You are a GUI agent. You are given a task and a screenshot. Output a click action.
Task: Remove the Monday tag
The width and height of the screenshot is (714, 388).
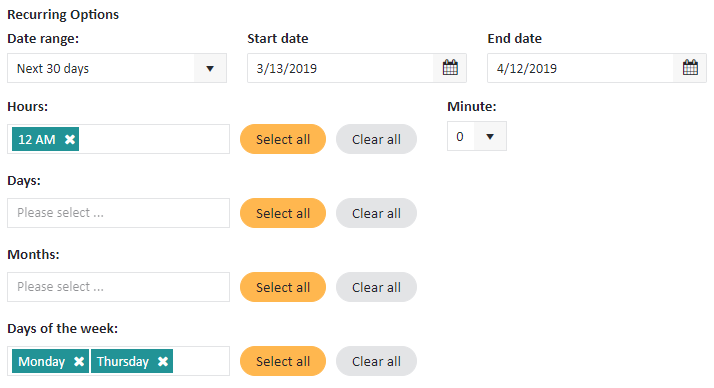pos(79,362)
